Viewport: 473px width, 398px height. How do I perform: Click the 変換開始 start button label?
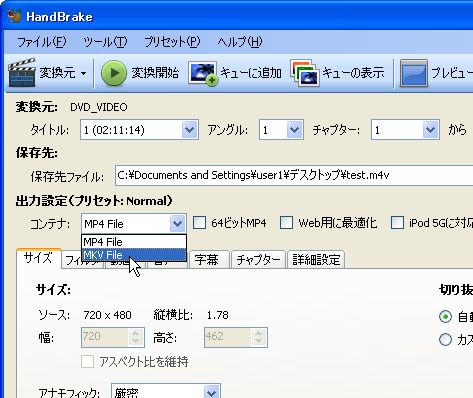point(155,73)
